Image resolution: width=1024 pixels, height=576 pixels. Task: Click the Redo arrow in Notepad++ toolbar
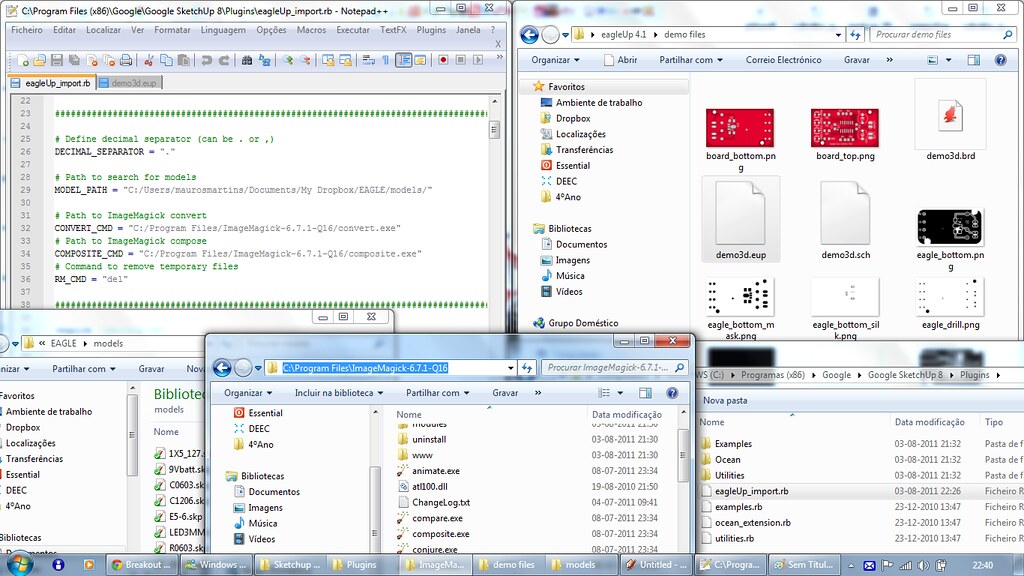[224, 60]
